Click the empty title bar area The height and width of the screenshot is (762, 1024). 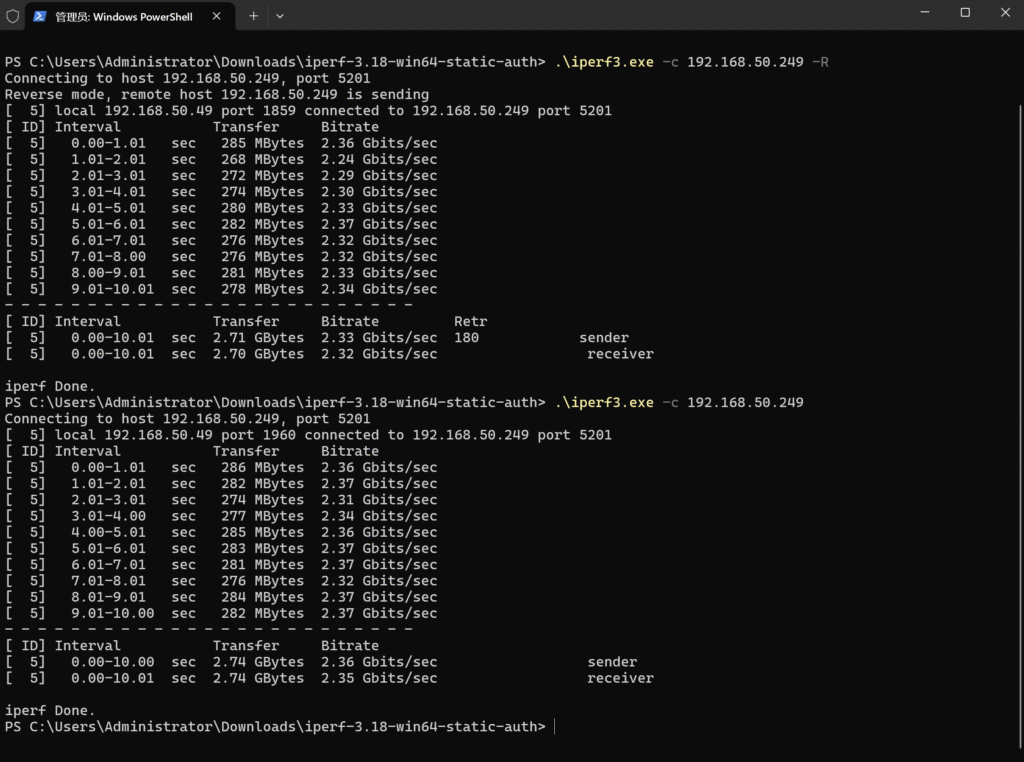pos(600,16)
